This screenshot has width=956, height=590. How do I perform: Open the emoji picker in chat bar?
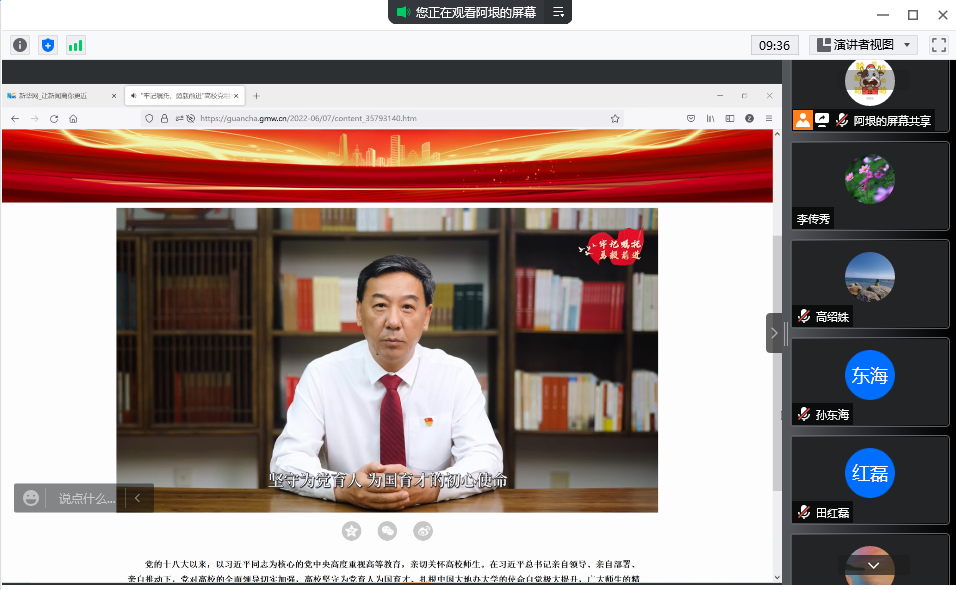click(x=30, y=498)
